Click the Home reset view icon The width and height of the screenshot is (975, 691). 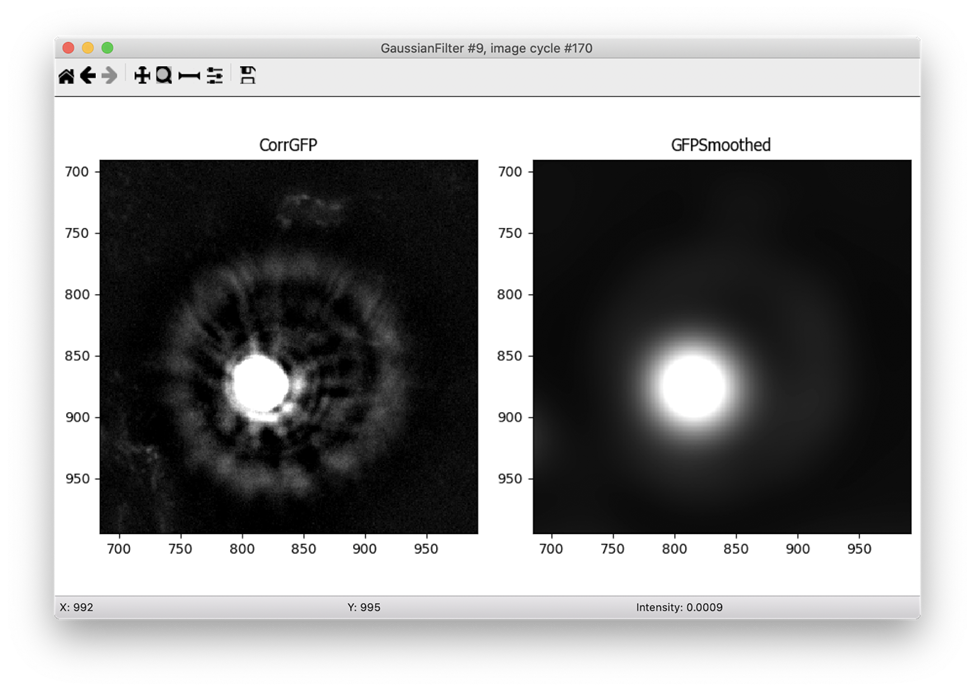[66, 76]
